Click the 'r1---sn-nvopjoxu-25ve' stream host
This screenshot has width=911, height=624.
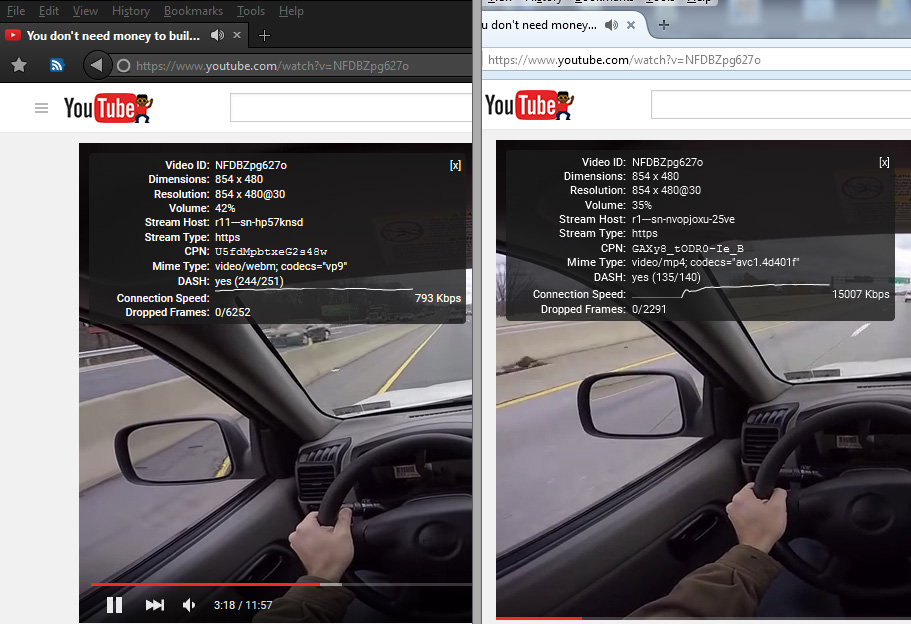click(683, 220)
